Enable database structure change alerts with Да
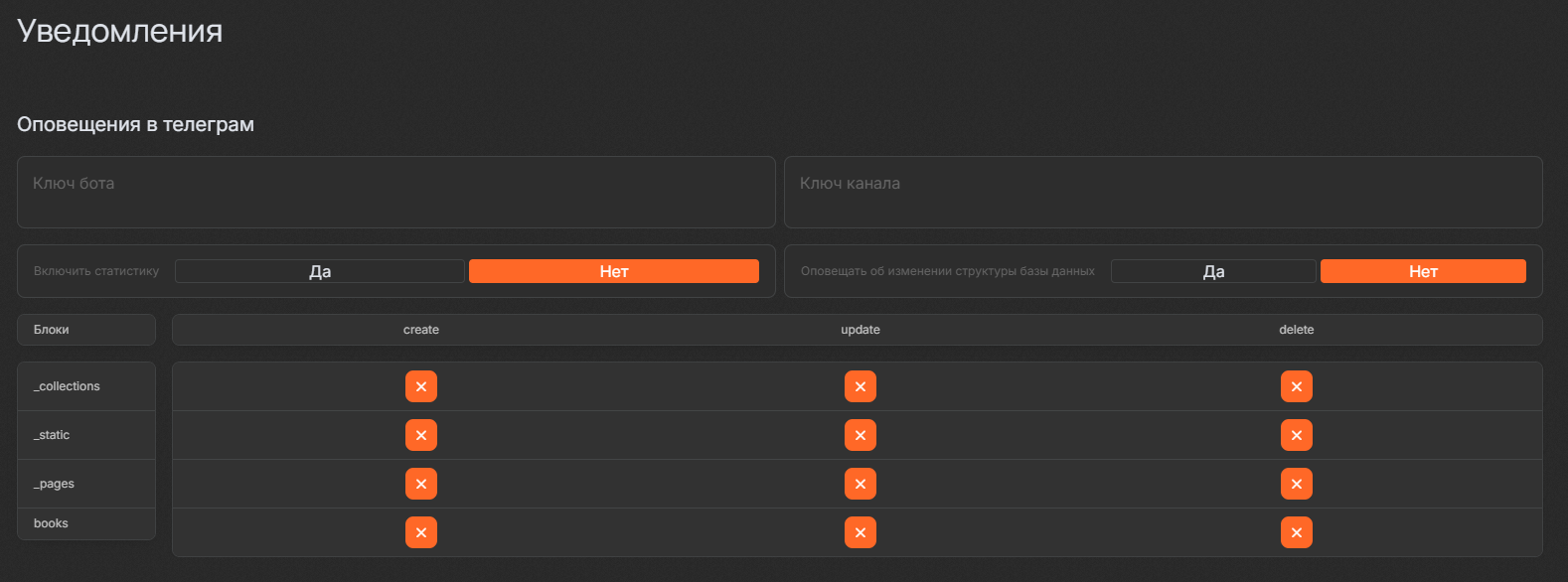The width and height of the screenshot is (1568, 582). coord(1213,271)
